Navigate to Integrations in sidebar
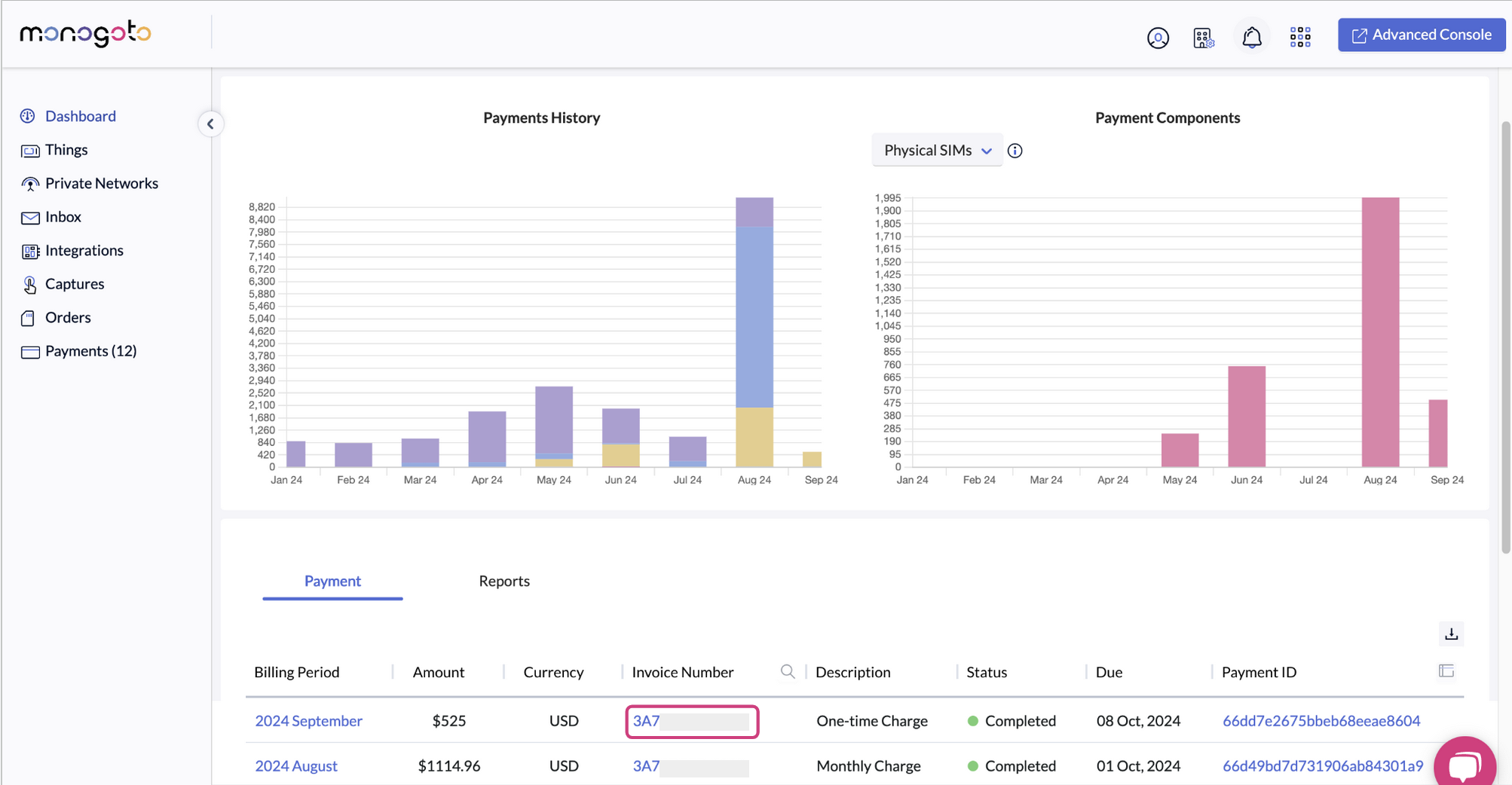The height and width of the screenshot is (785, 1512). tap(84, 250)
